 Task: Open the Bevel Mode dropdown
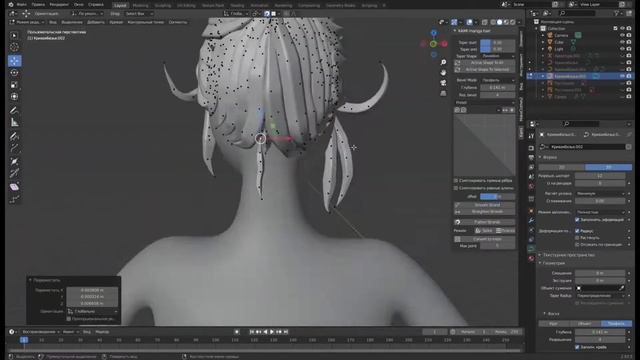(x=498, y=80)
